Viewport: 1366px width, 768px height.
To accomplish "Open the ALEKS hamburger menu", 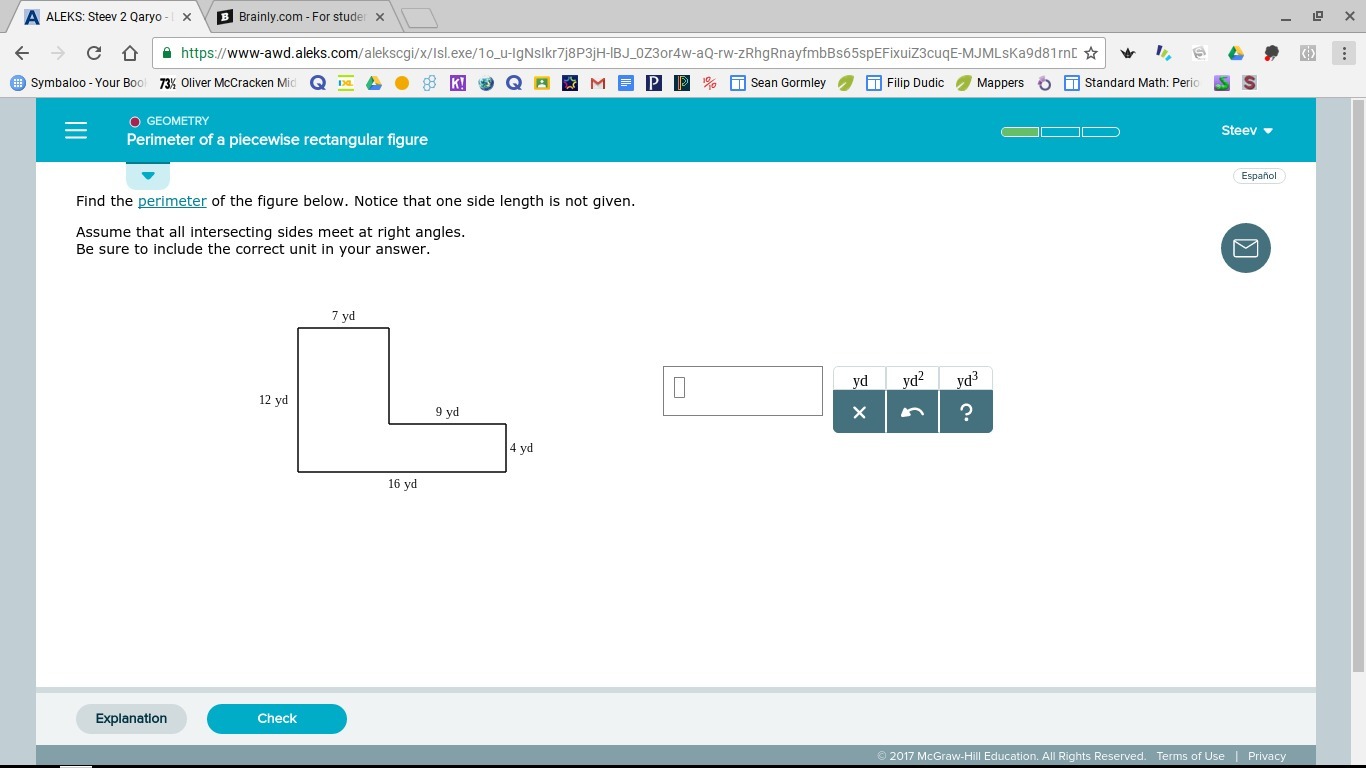I will (x=76, y=130).
